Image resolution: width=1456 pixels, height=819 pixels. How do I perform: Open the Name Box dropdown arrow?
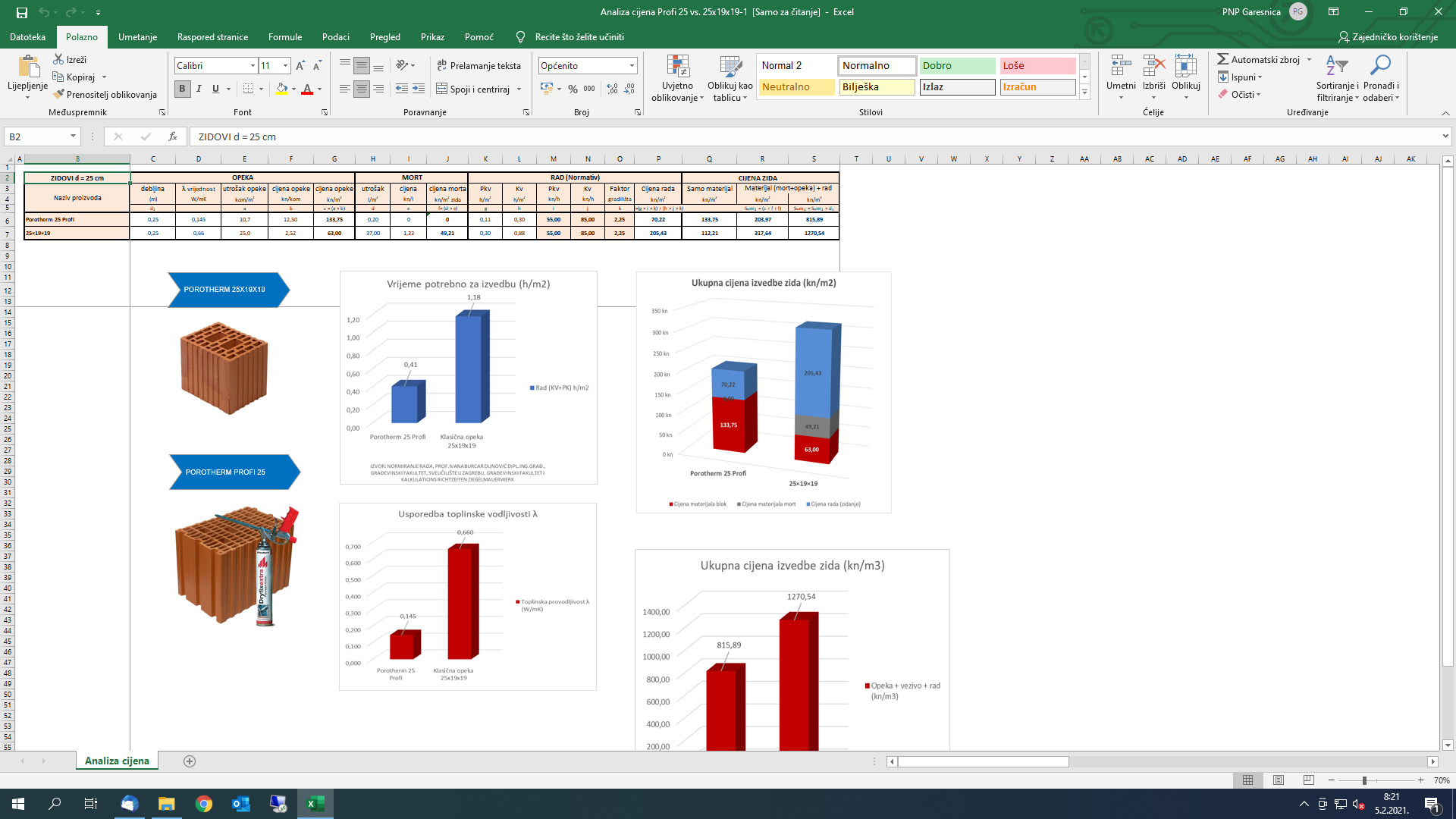click(73, 136)
